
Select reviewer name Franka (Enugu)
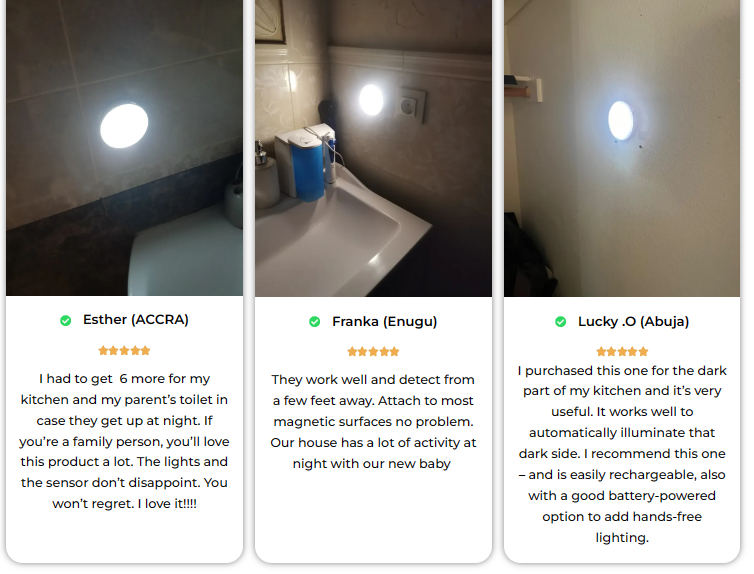[385, 321]
